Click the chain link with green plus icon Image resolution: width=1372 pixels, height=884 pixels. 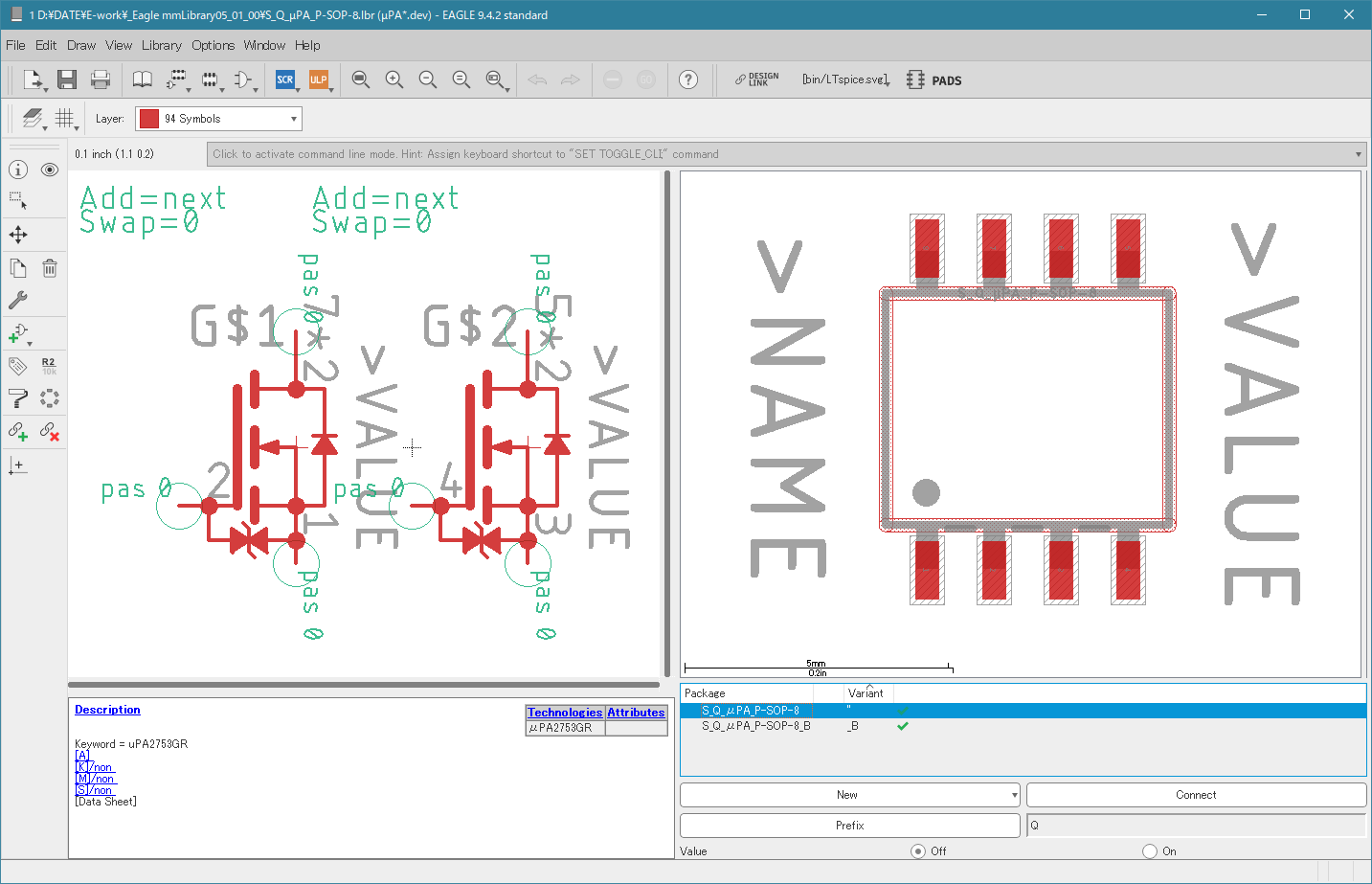tap(18, 431)
